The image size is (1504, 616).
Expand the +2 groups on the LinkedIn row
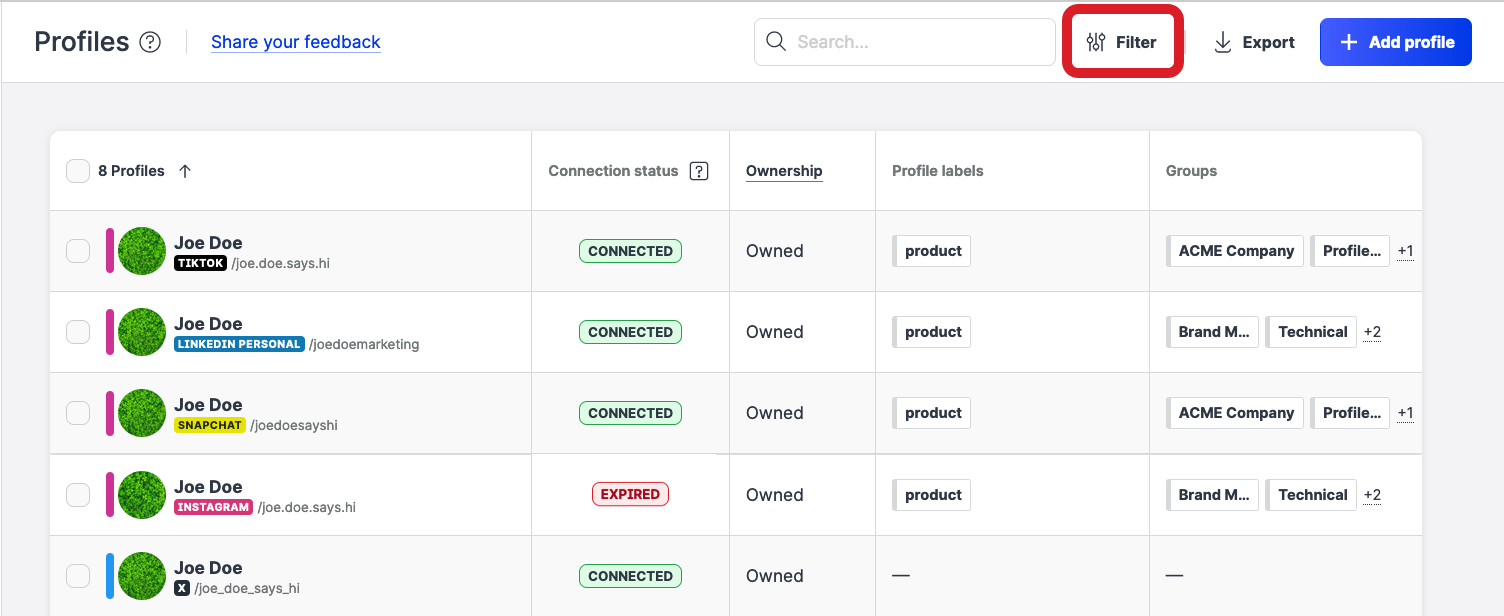pos(1371,331)
